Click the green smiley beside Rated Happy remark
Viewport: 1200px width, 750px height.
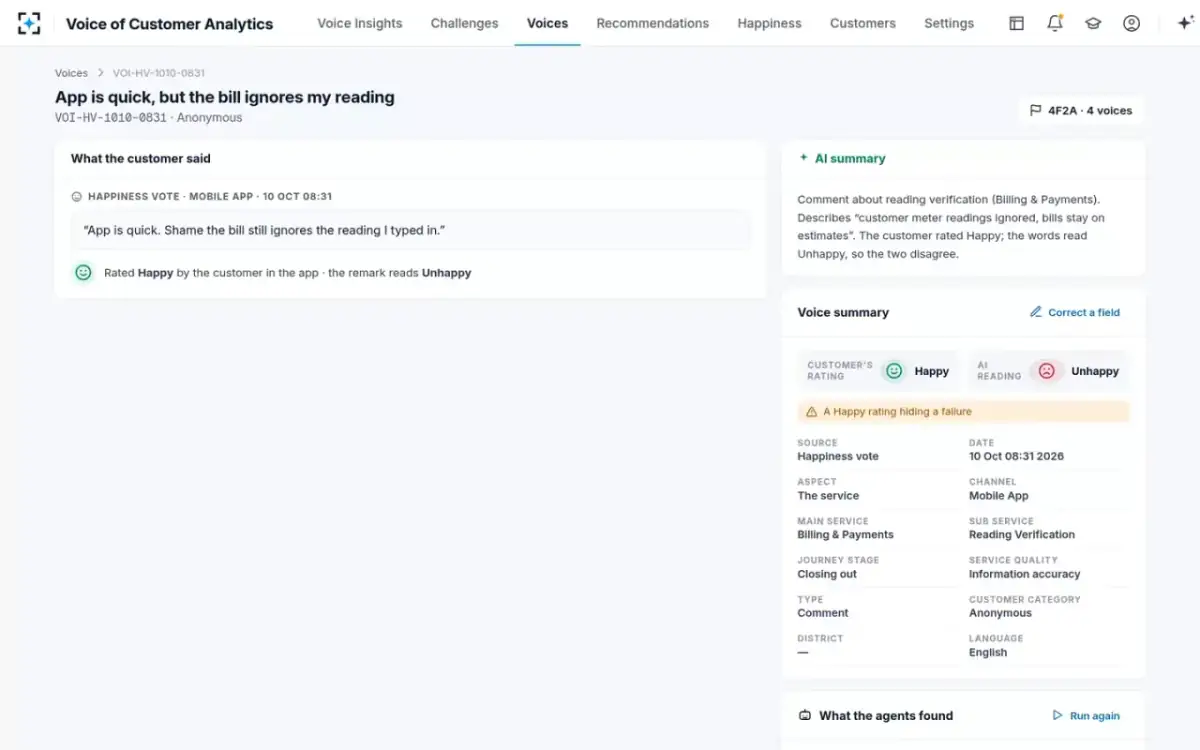pyautogui.click(x=84, y=272)
